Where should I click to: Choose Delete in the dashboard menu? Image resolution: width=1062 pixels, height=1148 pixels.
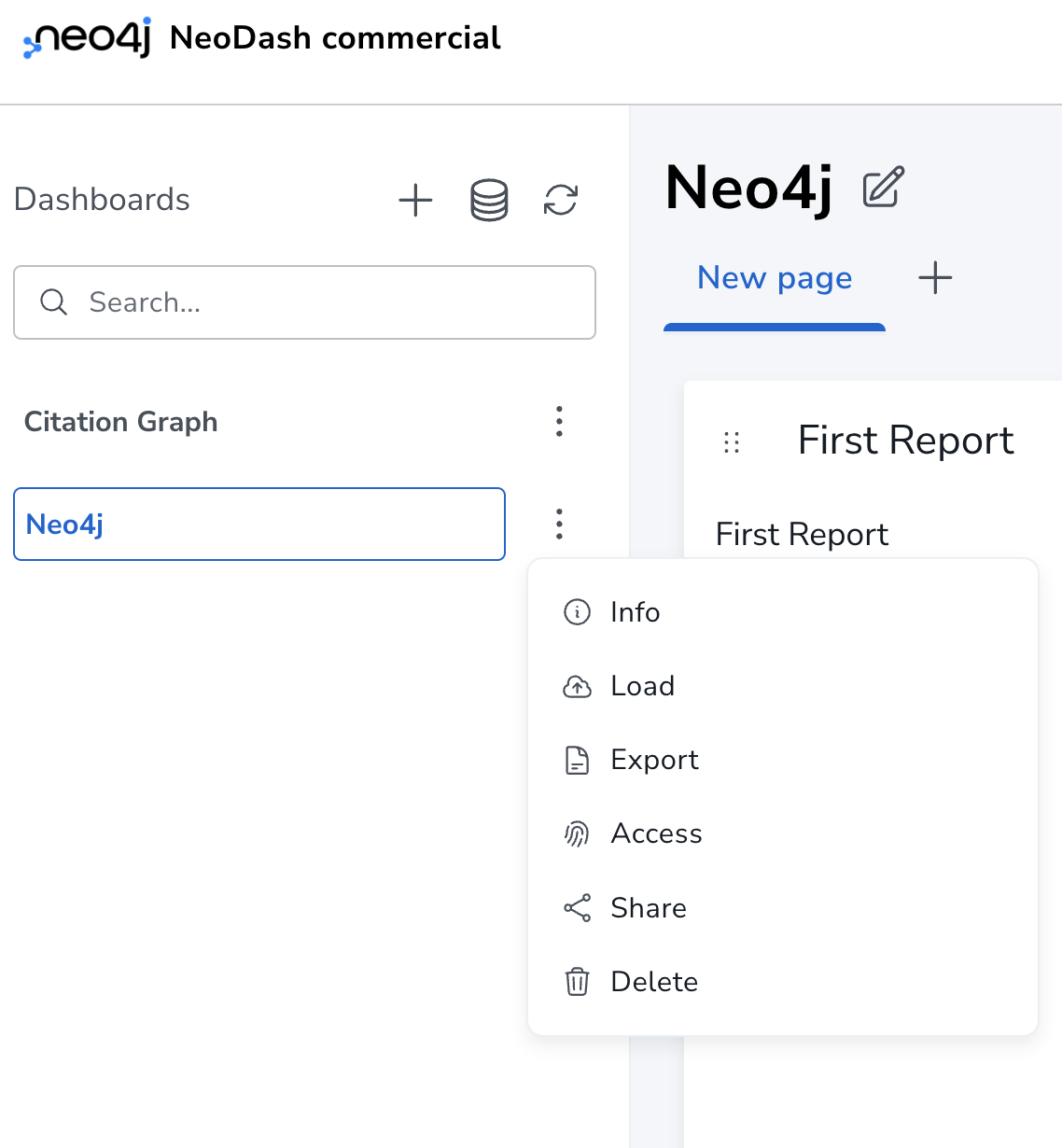[783, 982]
